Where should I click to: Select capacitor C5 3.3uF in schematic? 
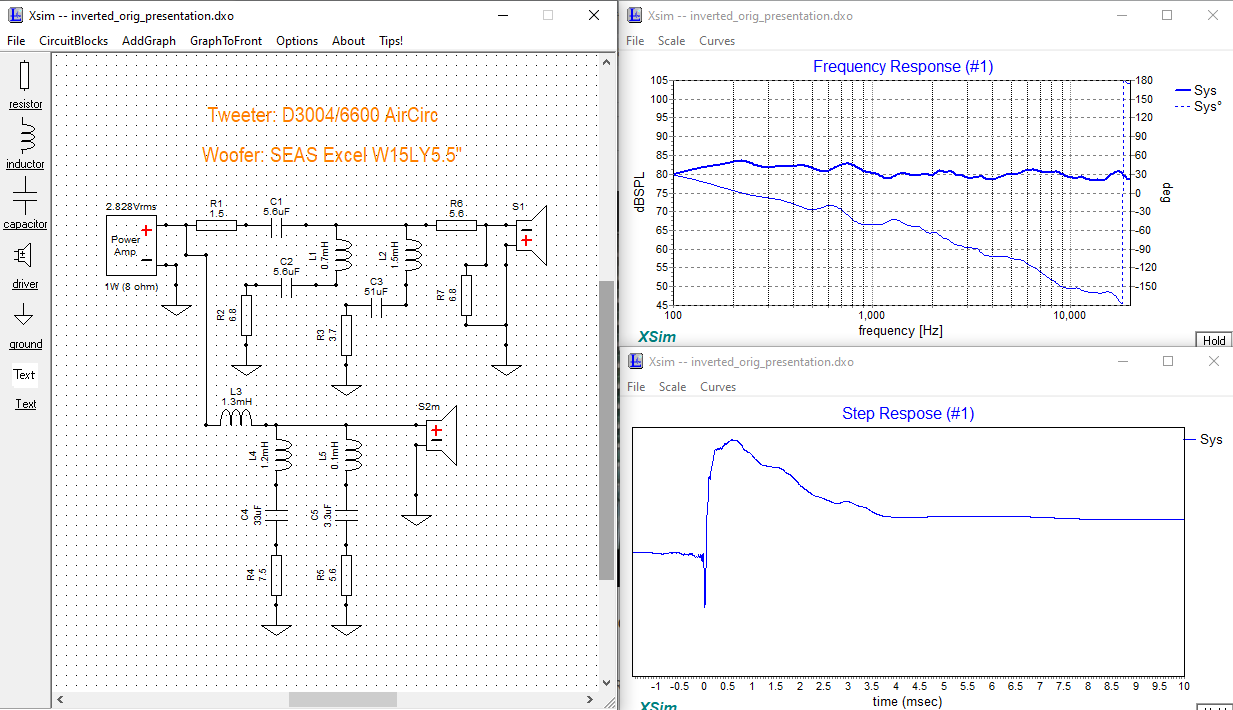point(346,515)
